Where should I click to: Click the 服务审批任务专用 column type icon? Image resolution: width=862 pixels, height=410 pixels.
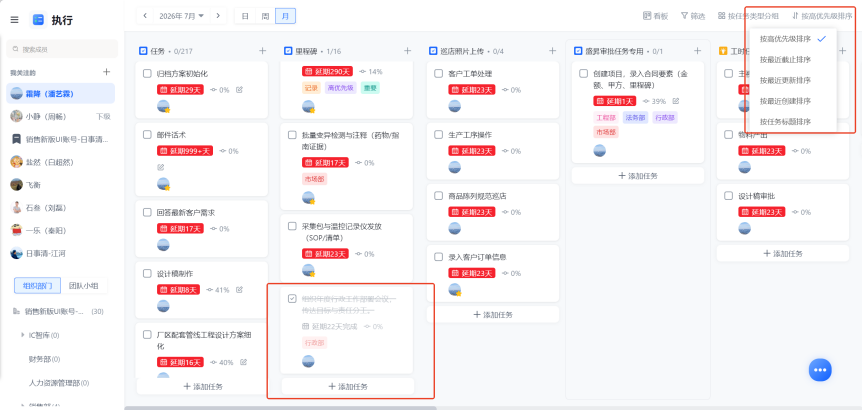click(578, 51)
